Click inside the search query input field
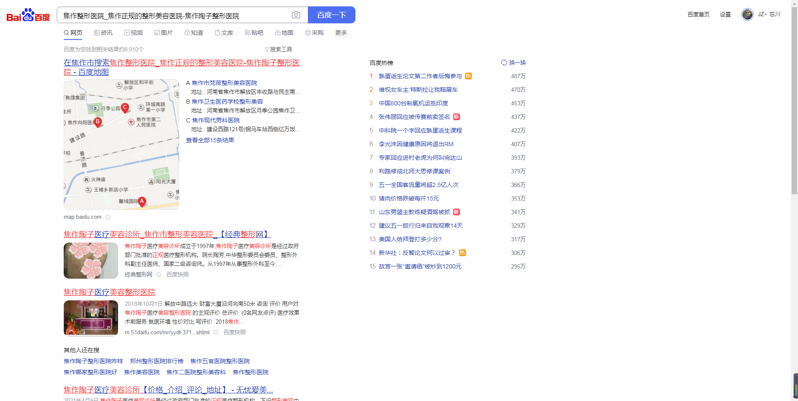This screenshot has width=798, height=401. (x=170, y=15)
